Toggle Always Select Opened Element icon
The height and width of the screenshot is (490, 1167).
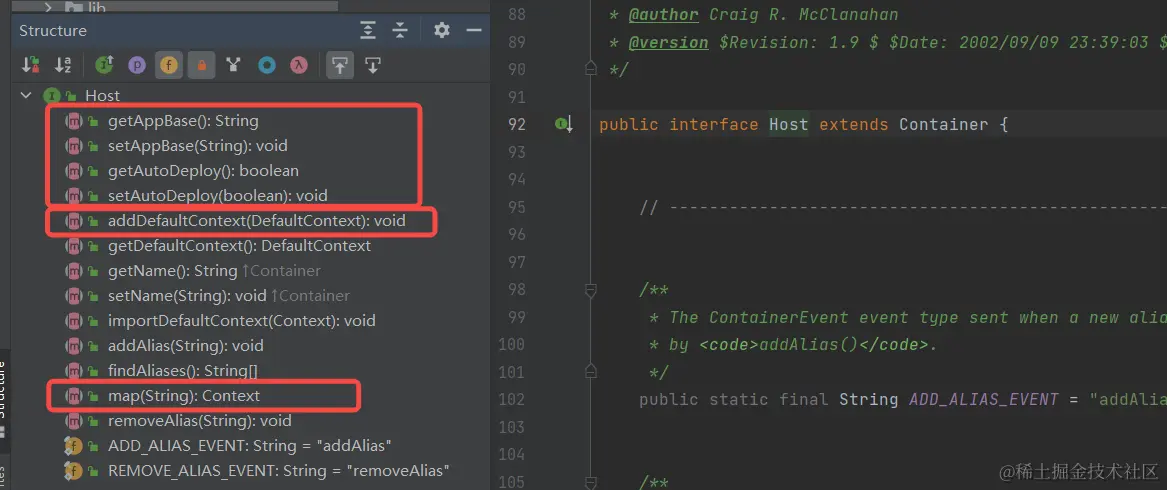tap(339, 65)
